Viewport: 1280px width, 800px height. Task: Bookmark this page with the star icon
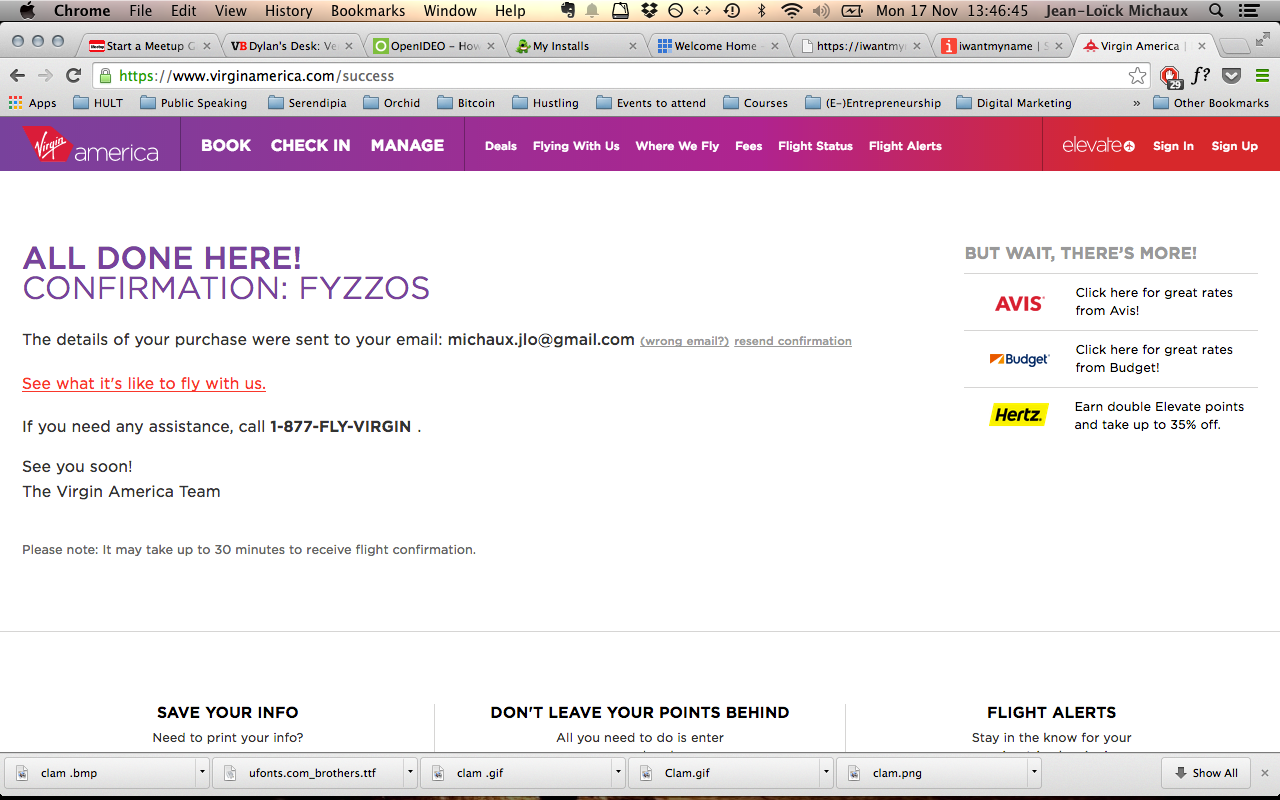click(1137, 76)
